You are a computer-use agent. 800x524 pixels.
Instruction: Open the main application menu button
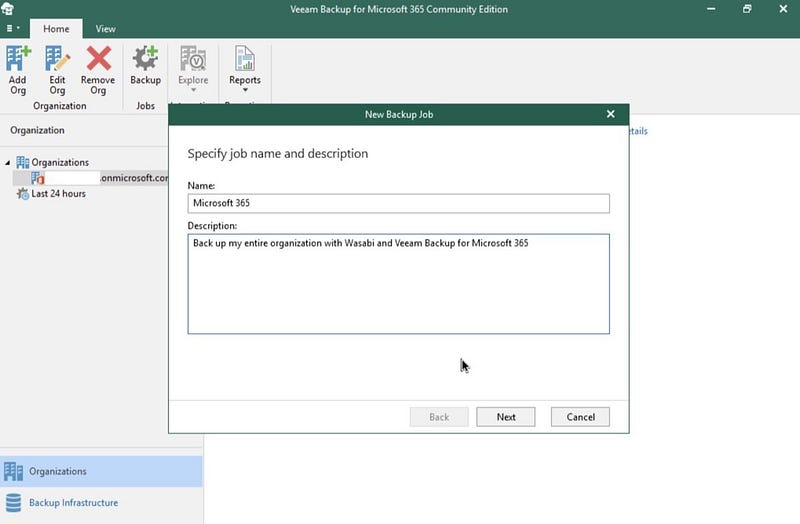12,29
